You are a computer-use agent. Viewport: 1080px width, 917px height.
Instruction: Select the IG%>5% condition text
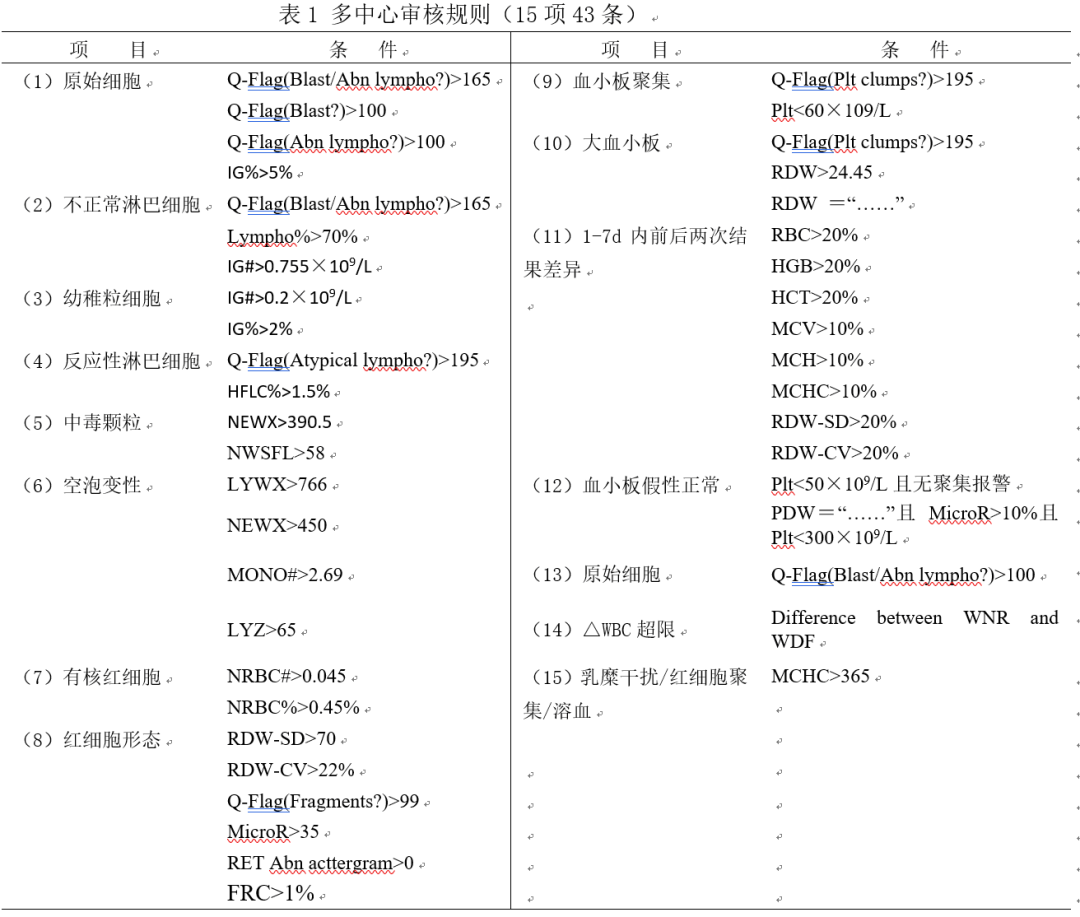[259, 173]
